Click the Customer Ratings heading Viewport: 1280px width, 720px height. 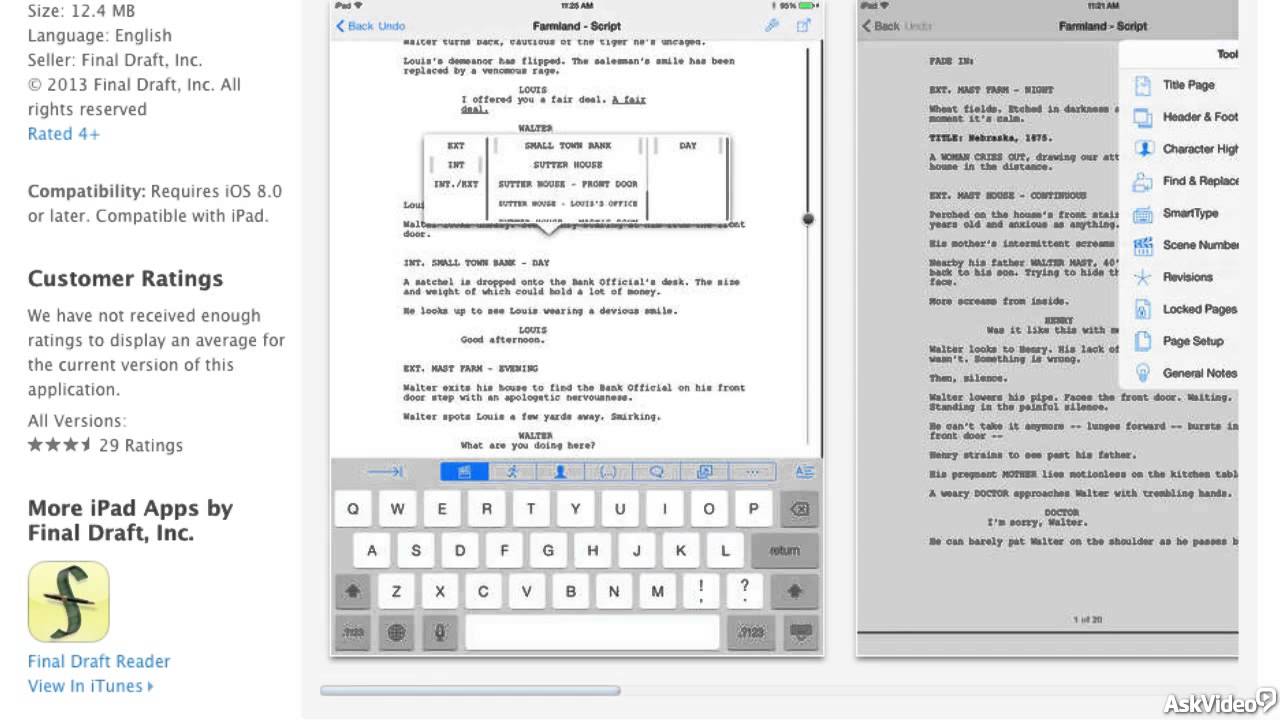pos(125,279)
